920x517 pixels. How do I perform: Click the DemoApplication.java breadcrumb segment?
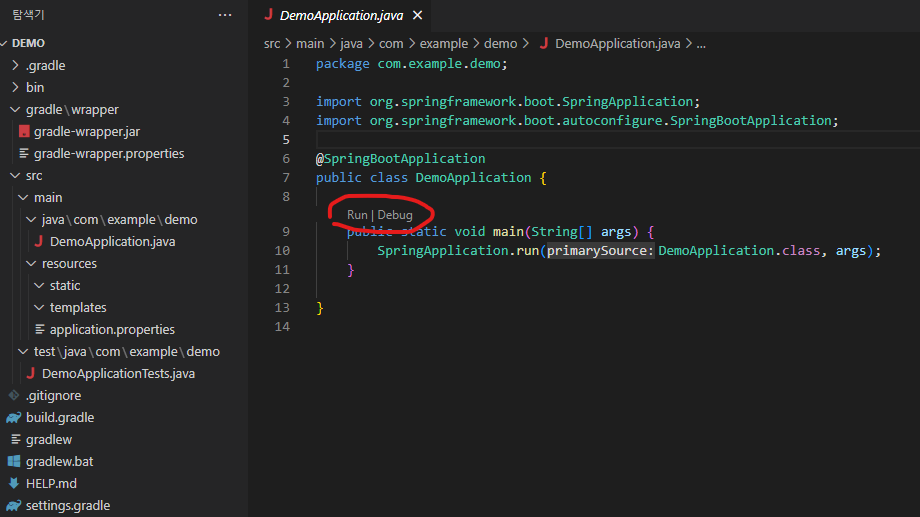click(x=617, y=43)
